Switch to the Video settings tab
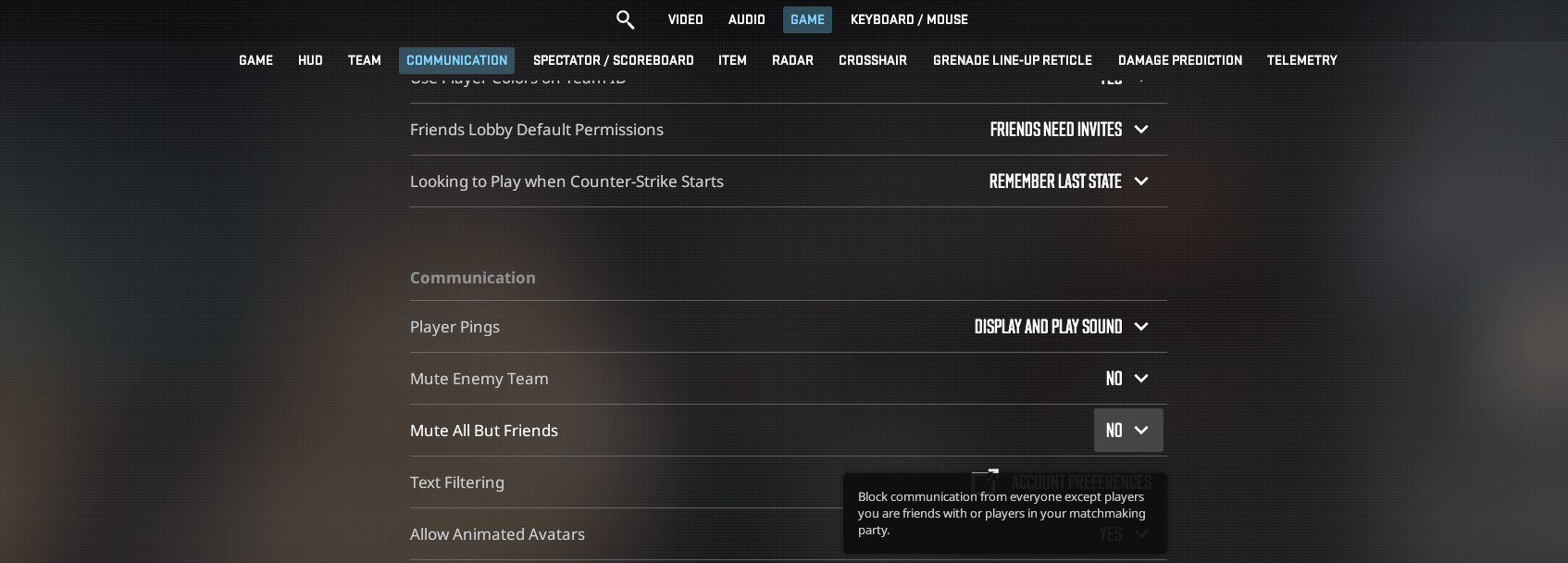Viewport: 1568px width, 563px height. 685,19
